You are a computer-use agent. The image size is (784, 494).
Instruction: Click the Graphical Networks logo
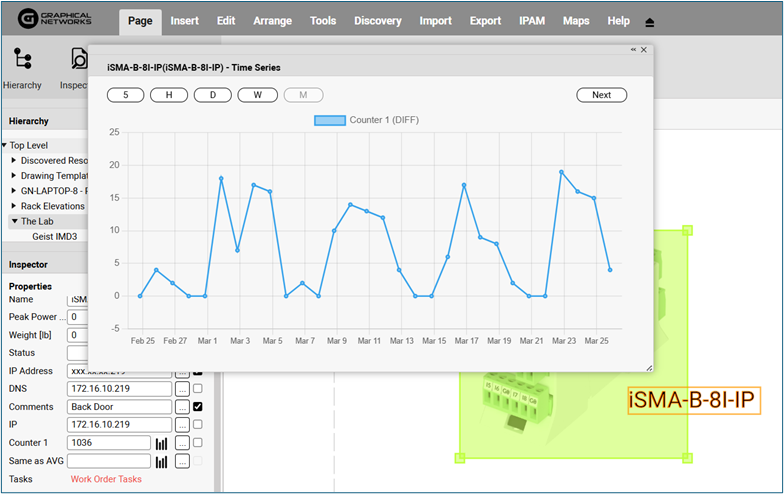coord(54,18)
